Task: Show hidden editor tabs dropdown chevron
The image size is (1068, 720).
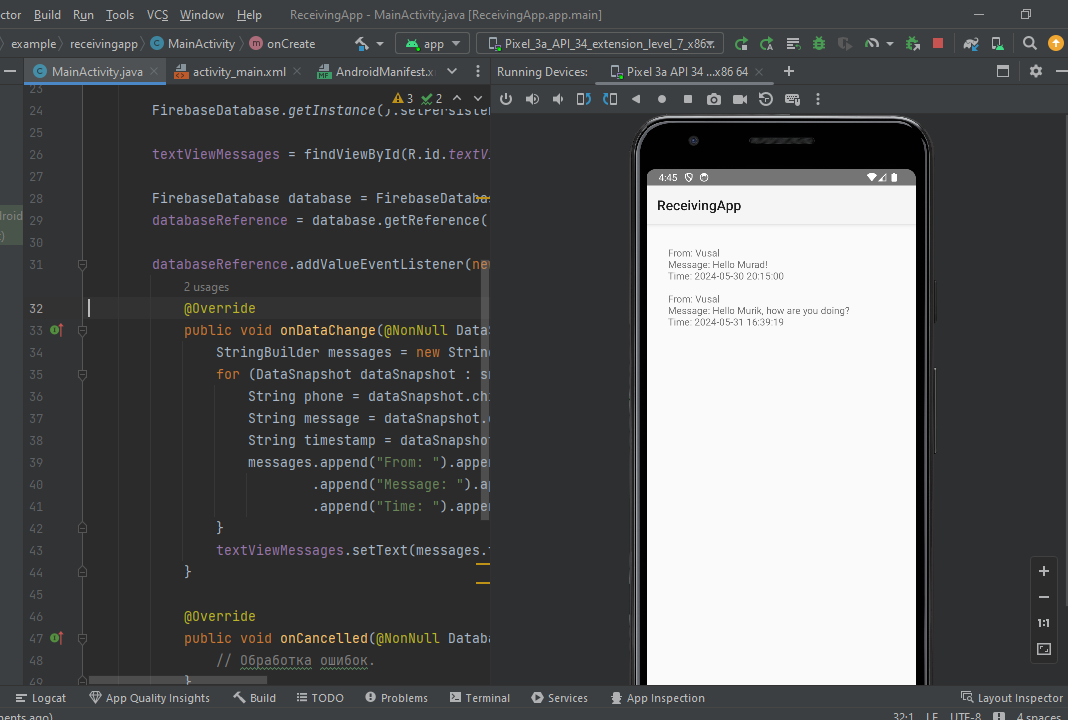Action: (452, 71)
